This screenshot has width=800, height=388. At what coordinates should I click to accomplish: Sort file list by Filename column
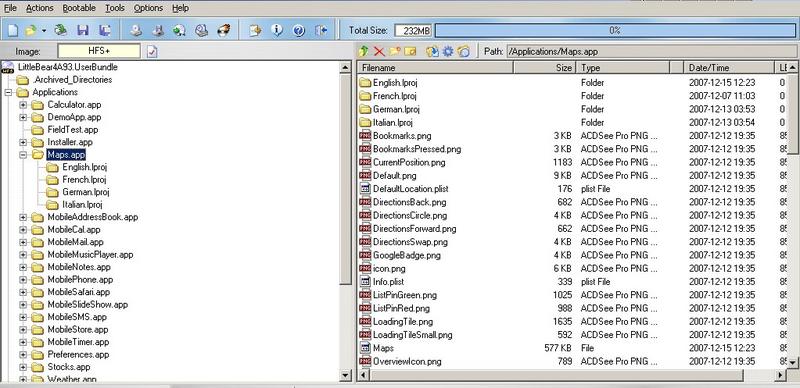pos(436,68)
